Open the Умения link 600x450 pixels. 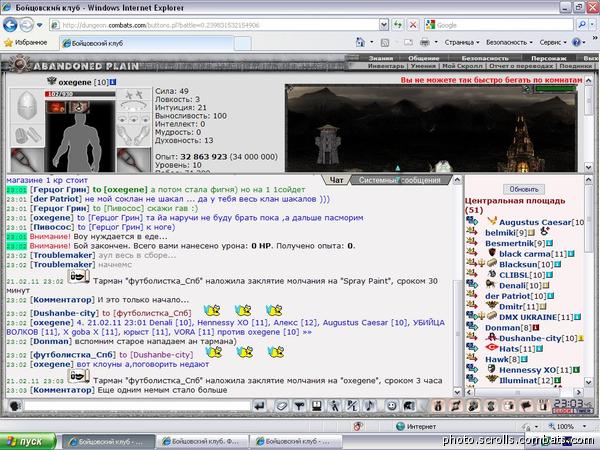coord(423,66)
